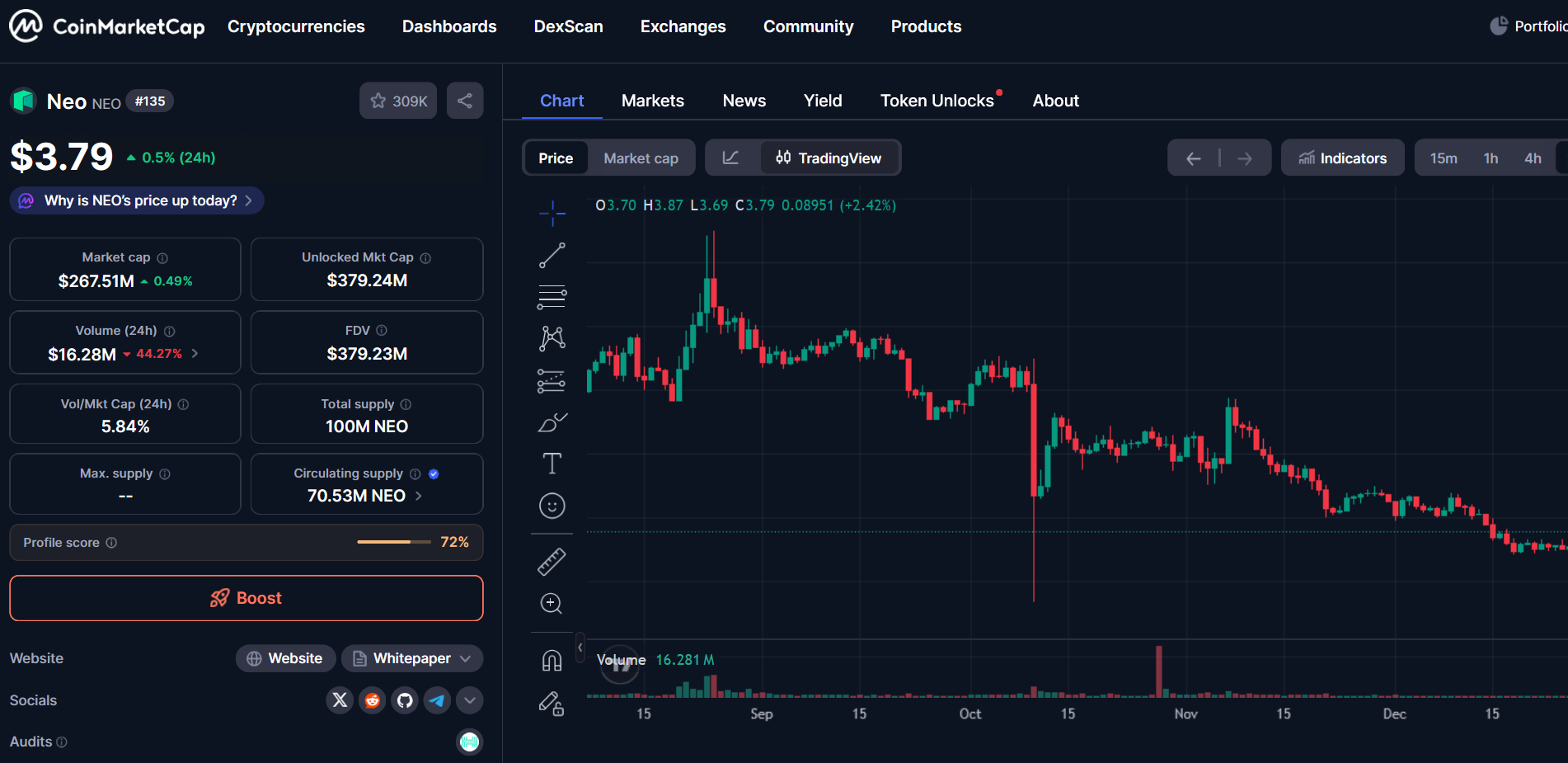Click the Profile score progress bar
The image size is (1568, 763).
pos(393,542)
